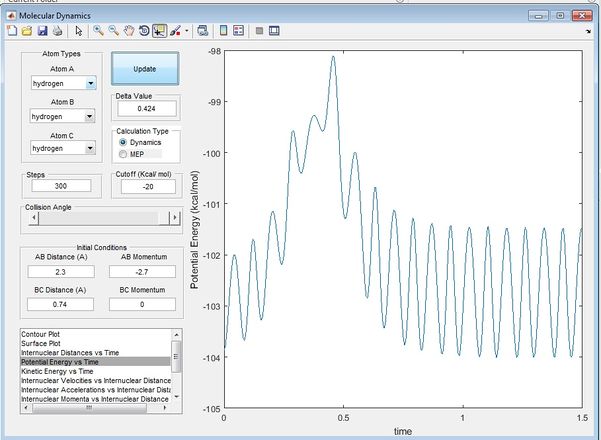The image size is (601, 440).
Task: Click the Update button
Action: (145, 69)
